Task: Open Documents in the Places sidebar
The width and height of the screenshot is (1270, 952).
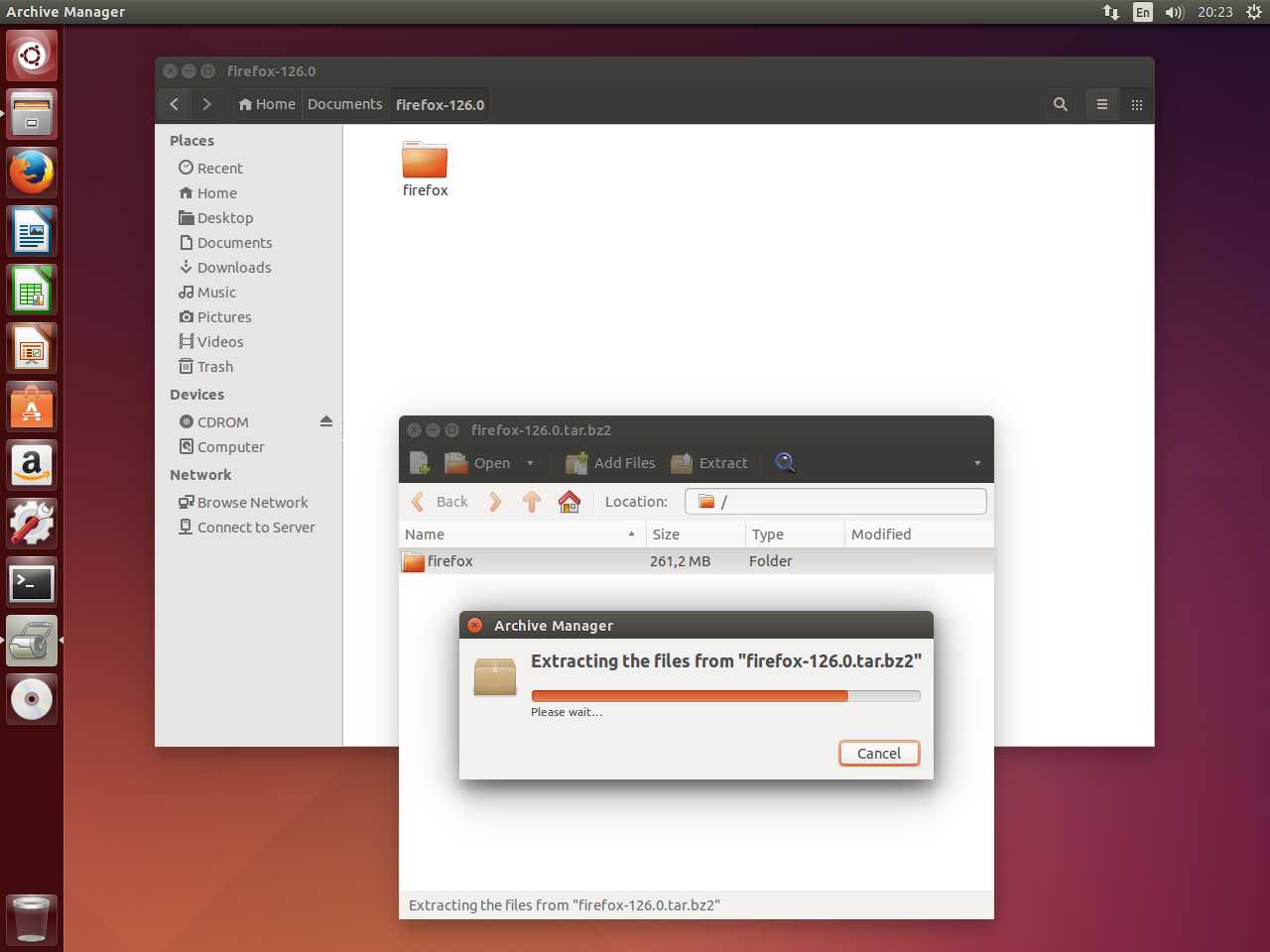Action: point(234,243)
